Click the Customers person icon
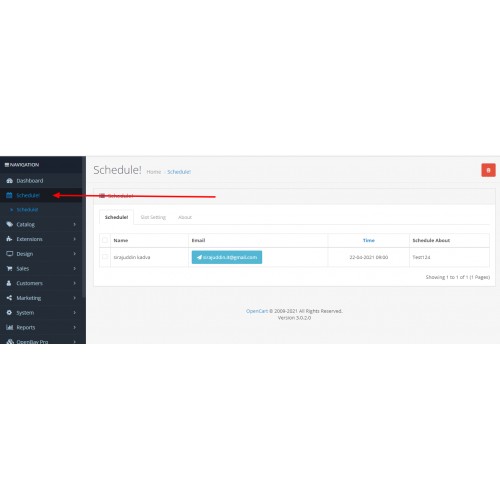 (x=9, y=283)
